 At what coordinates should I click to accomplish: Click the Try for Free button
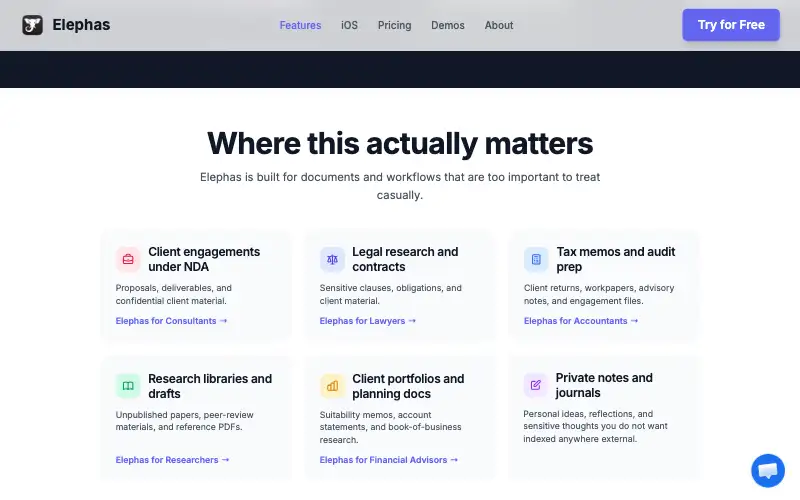point(731,24)
